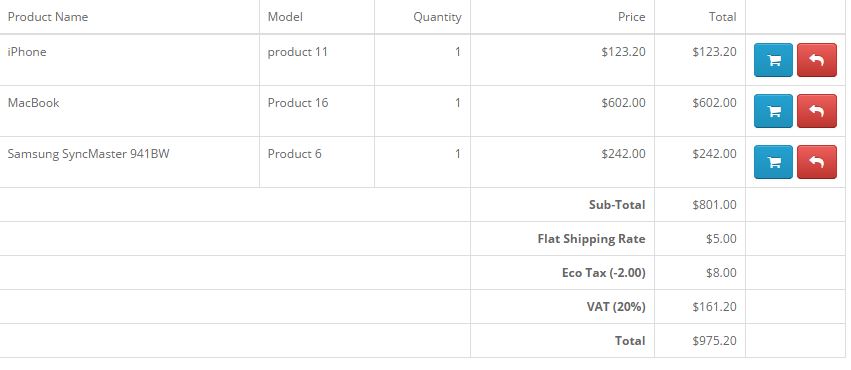Return the iPhone via the red arrow icon
The height and width of the screenshot is (370, 851).
(817, 60)
